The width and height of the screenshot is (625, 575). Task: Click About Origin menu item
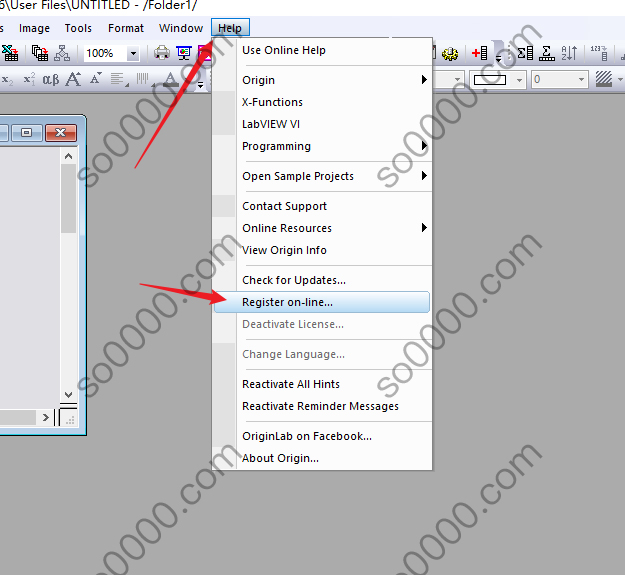280,458
